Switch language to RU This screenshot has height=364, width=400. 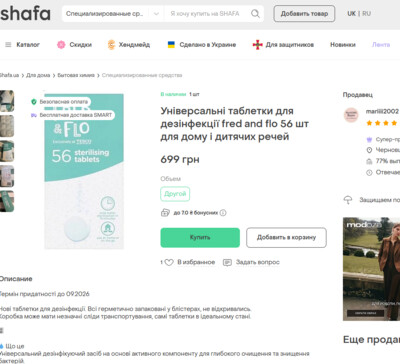pos(366,14)
